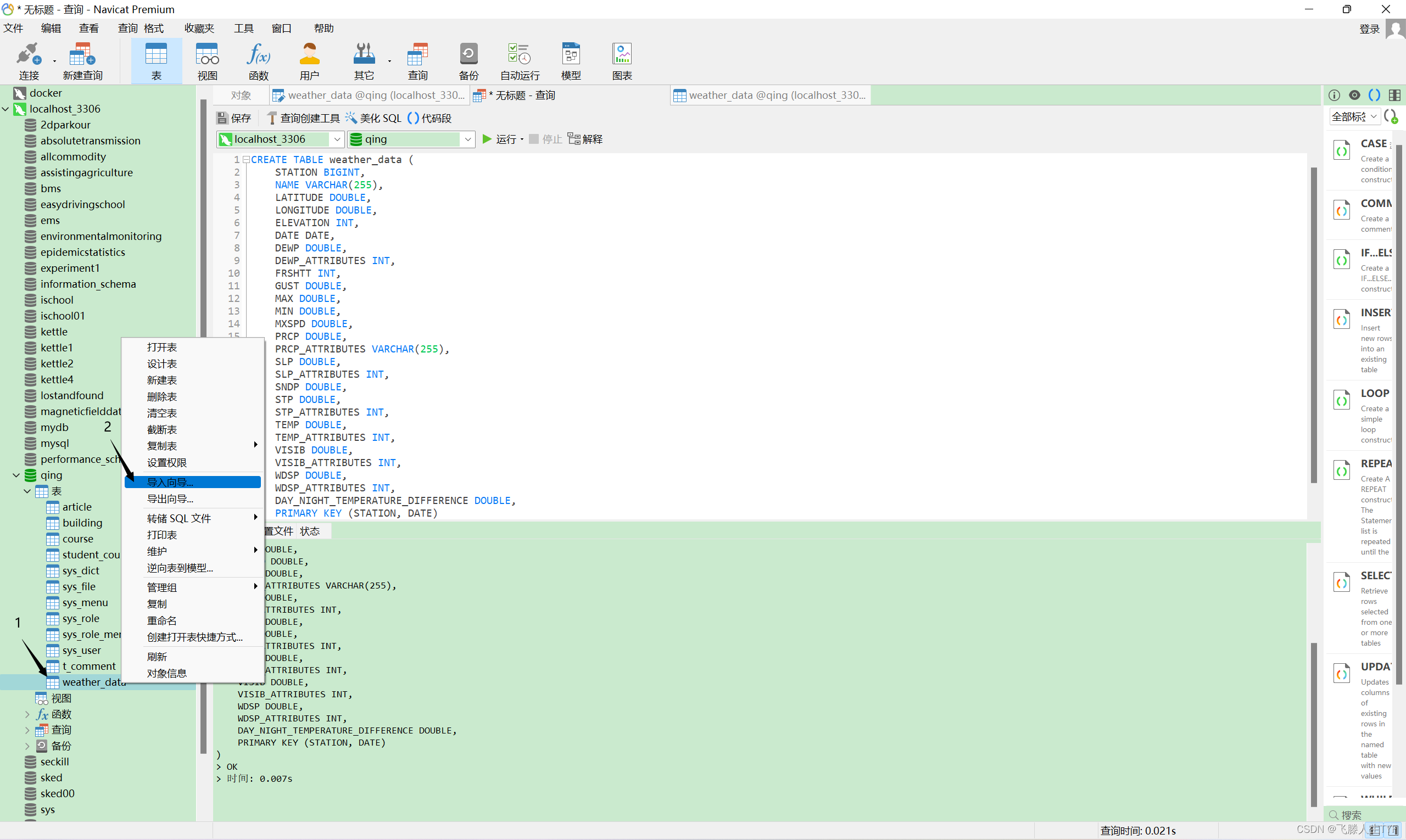The image size is (1406, 840).
Task: Collapse CREATE TABLE code fold marker
Action: click(246, 160)
